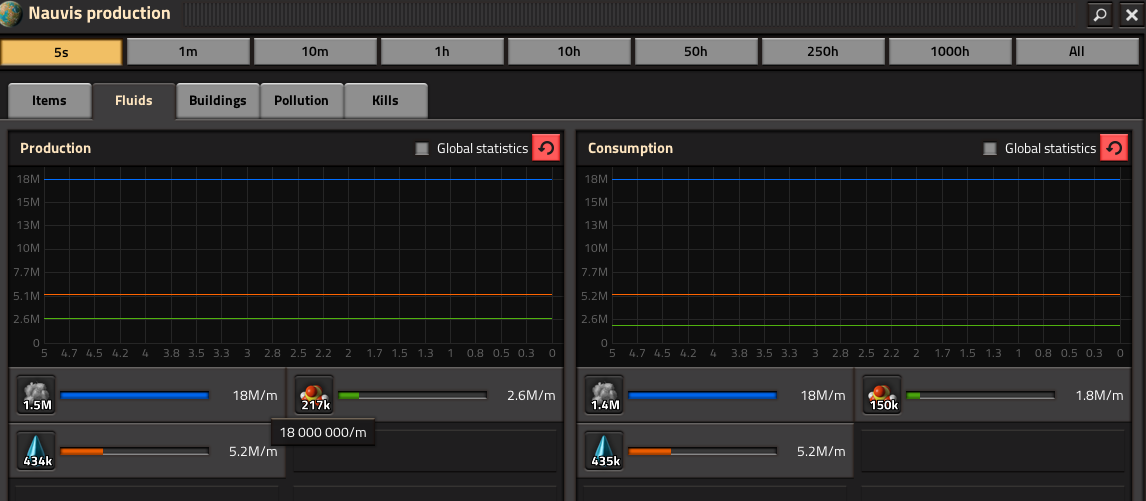Screen dimensions: 1146x501
Task: Set time range to 1m
Action: pyautogui.click(x=189, y=52)
